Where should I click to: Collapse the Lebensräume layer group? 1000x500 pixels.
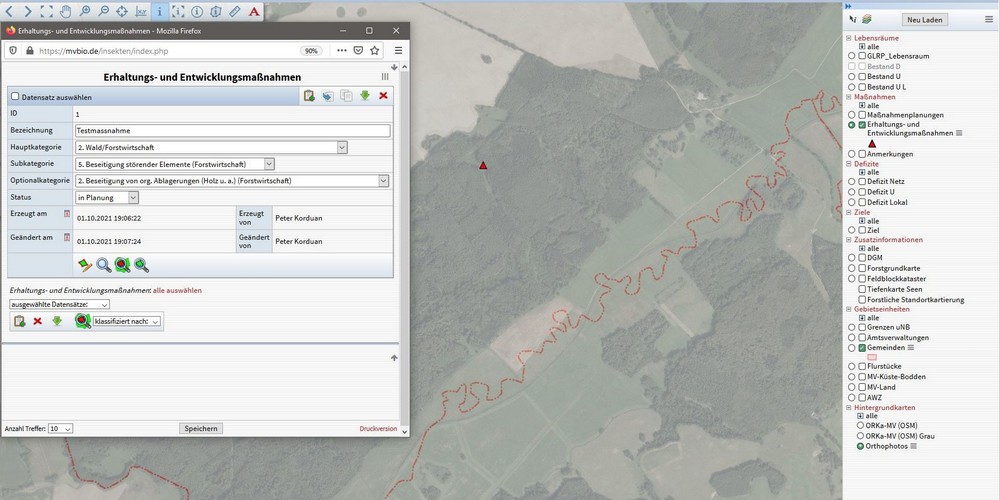click(849, 38)
